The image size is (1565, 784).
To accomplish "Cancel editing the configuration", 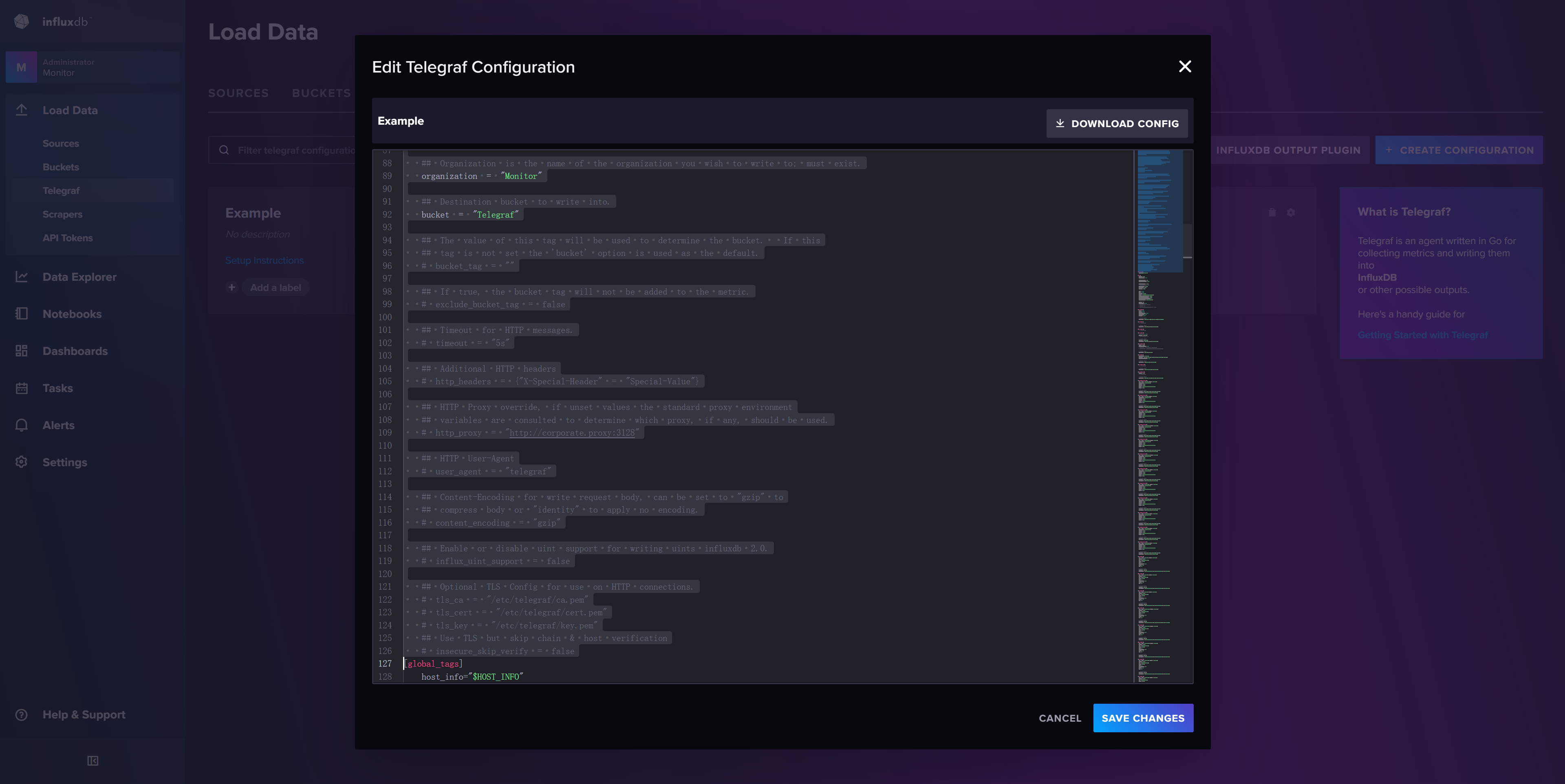I will click(x=1060, y=718).
